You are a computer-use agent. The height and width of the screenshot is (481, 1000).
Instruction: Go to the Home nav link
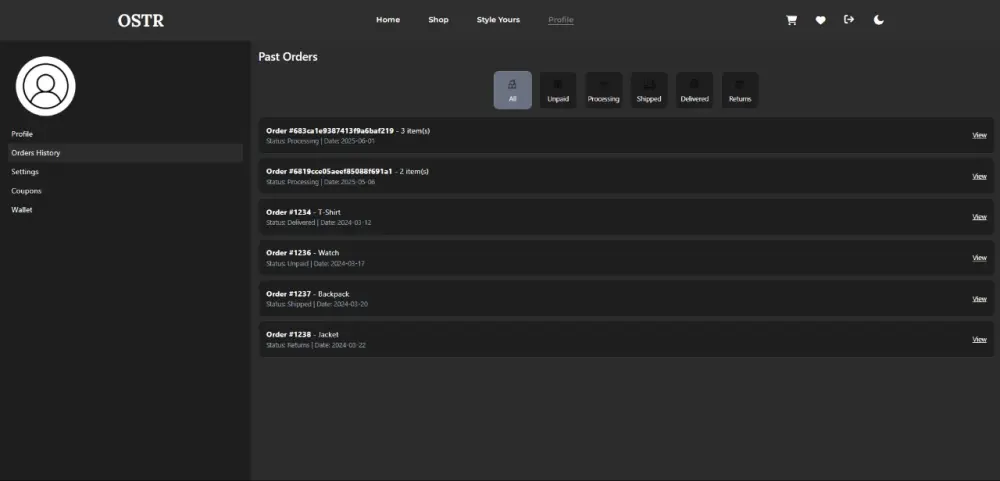click(388, 20)
